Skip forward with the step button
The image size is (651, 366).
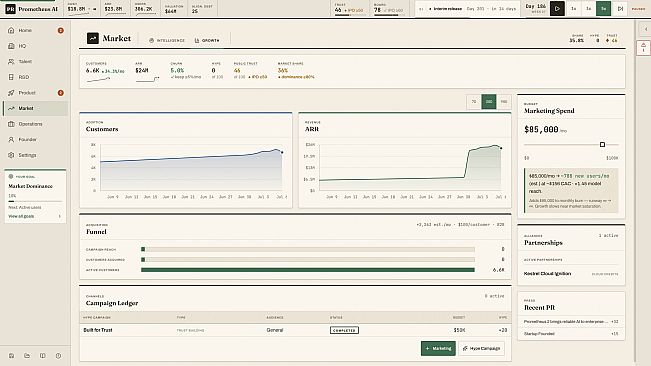pos(620,9)
